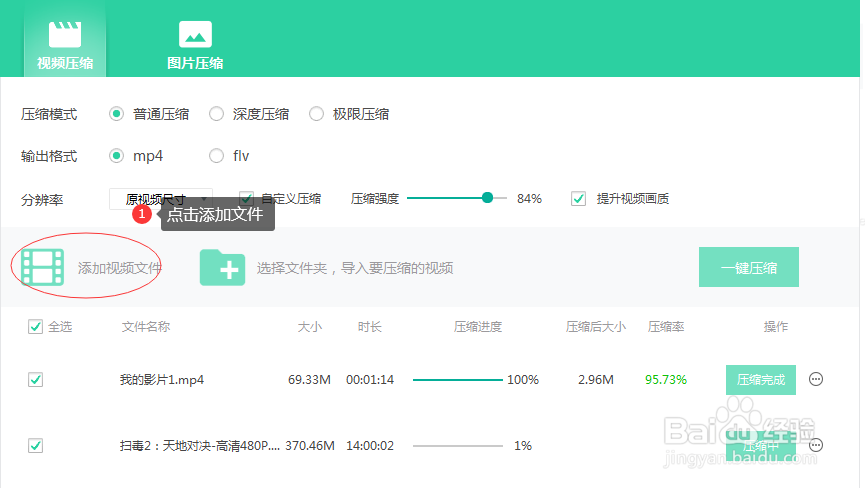Click the 时长 column header
The height and width of the screenshot is (488, 865).
[x=370, y=327]
